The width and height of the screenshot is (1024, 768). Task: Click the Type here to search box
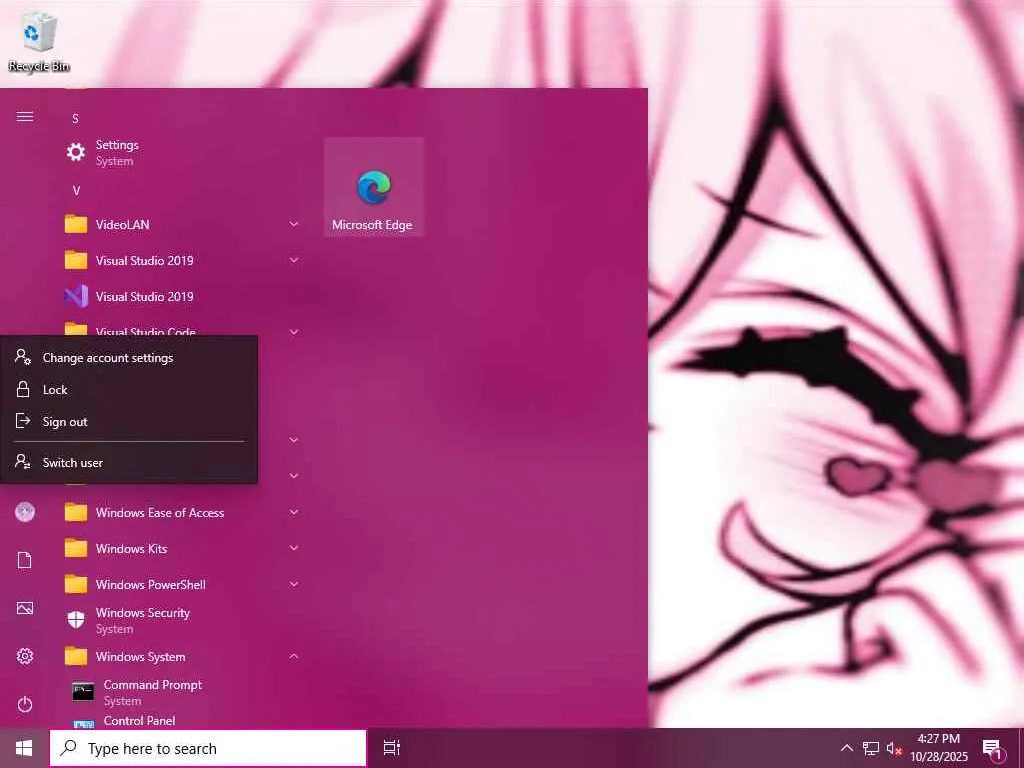coord(208,748)
